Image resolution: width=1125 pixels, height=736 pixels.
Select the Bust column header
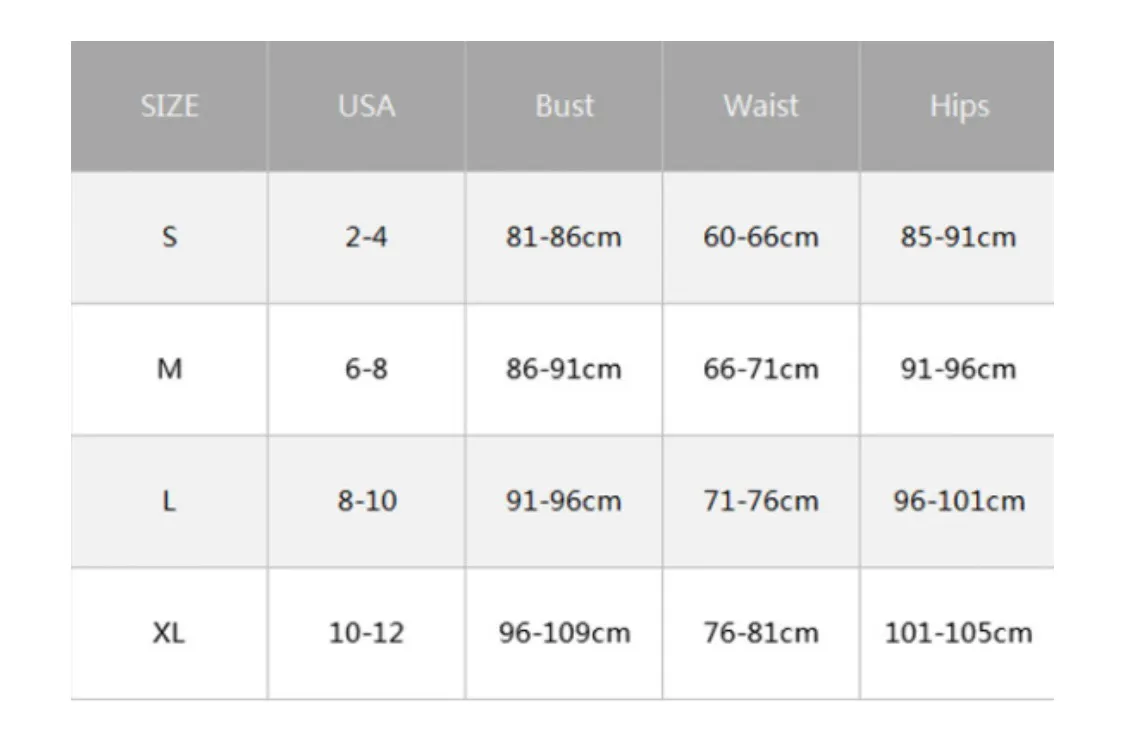click(x=564, y=106)
